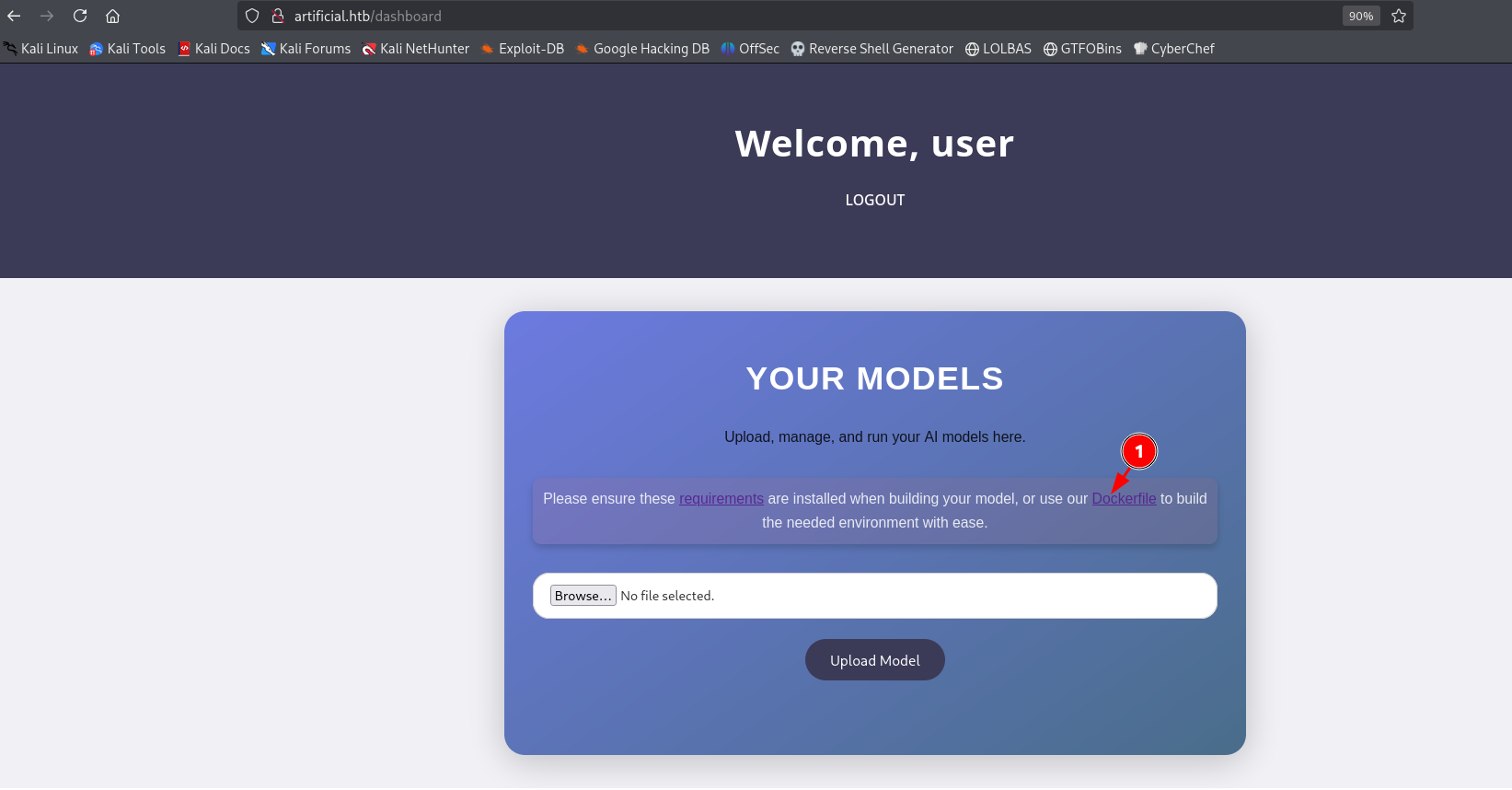1512x790 pixels.
Task: Click the LOGOUT link
Action: (x=874, y=200)
